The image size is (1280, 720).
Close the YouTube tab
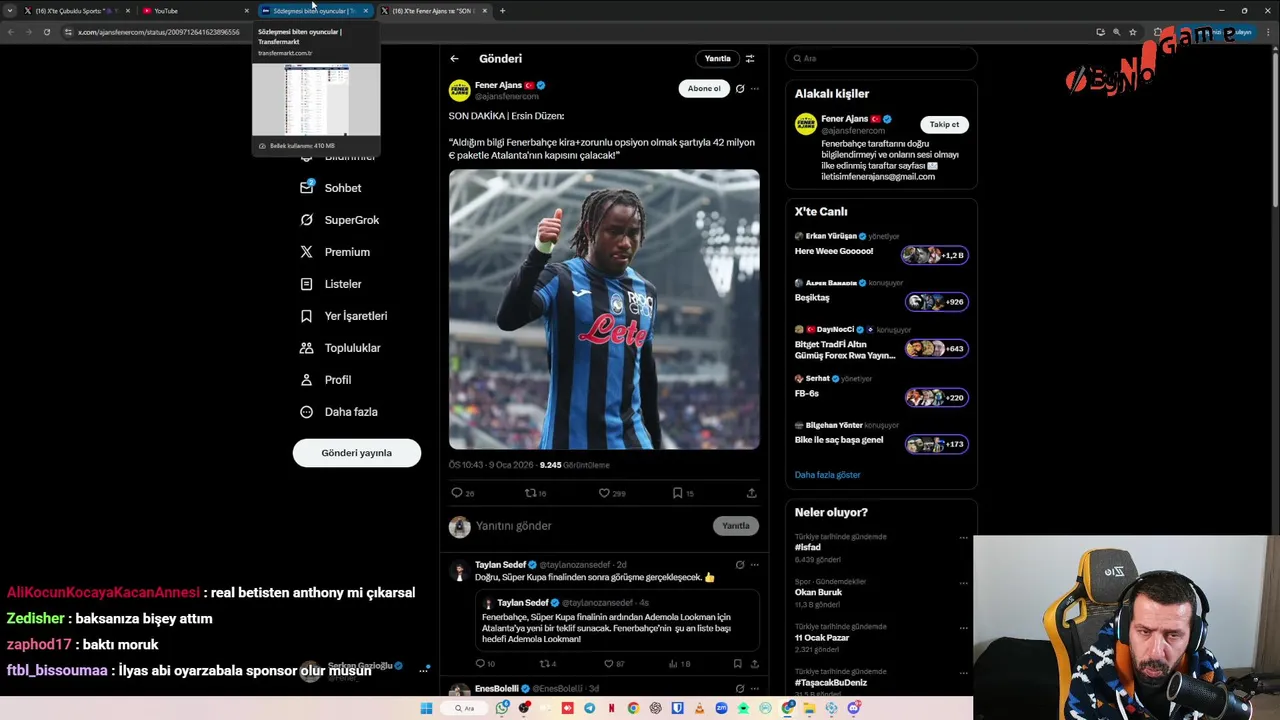[x=246, y=11]
